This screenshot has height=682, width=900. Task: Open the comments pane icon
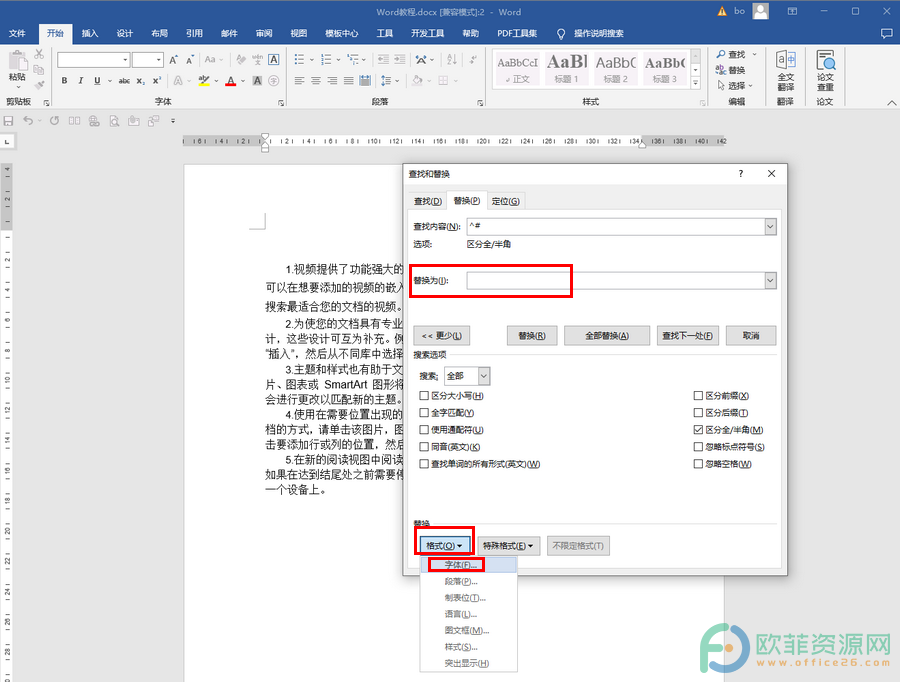tap(886, 33)
